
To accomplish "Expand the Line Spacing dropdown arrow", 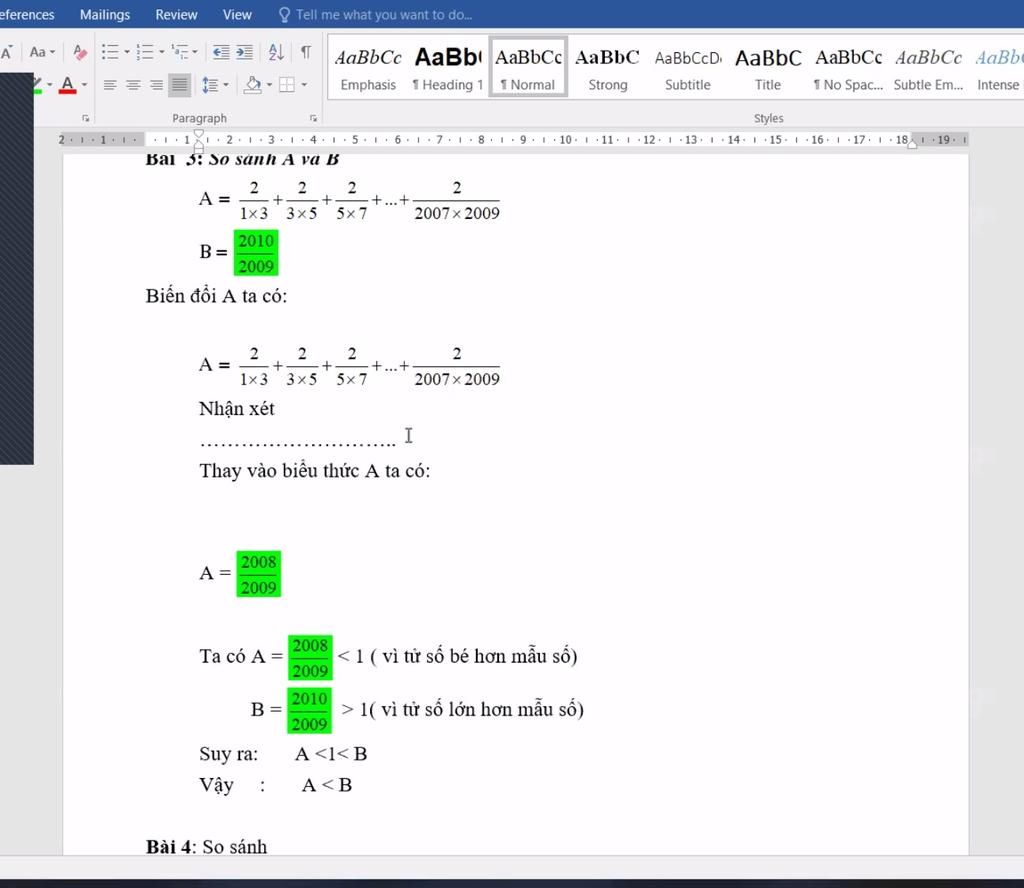I will (226, 84).
